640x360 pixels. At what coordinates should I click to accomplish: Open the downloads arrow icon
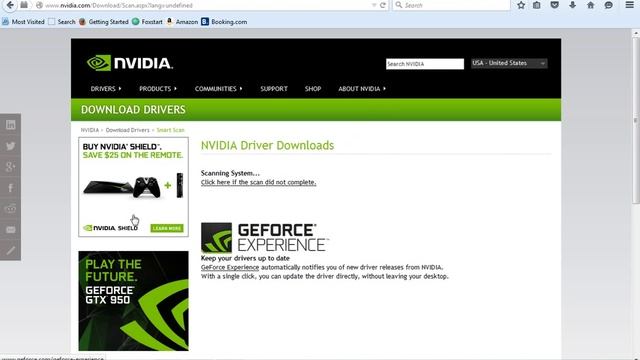coord(572,5)
